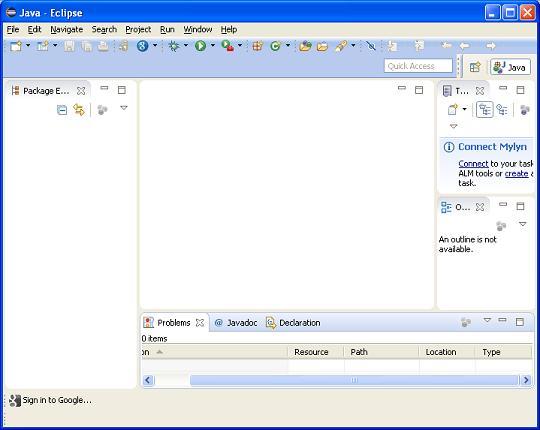Screen dimensions: 540x430
Task: Toggle Scheduled view in Task List
Action: [x=502, y=110]
